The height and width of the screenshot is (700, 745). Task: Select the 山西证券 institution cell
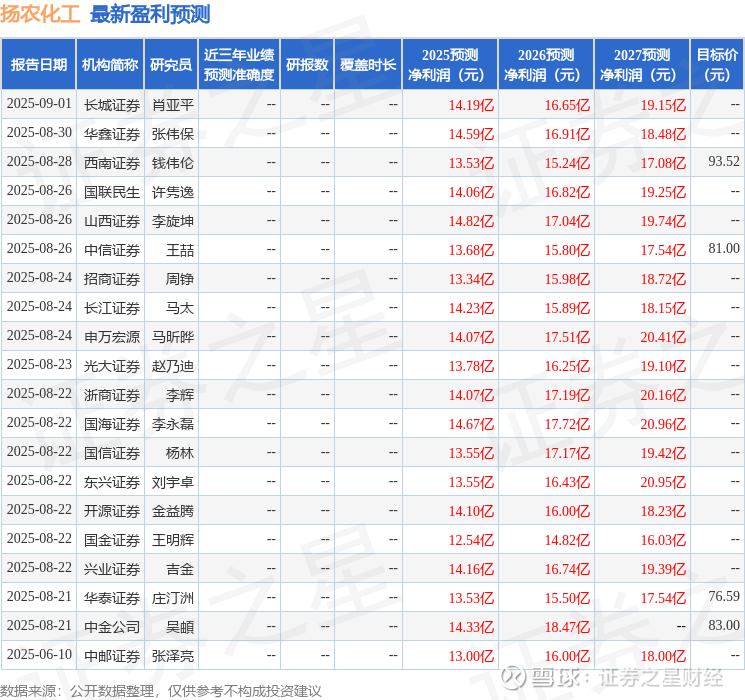coord(112,221)
